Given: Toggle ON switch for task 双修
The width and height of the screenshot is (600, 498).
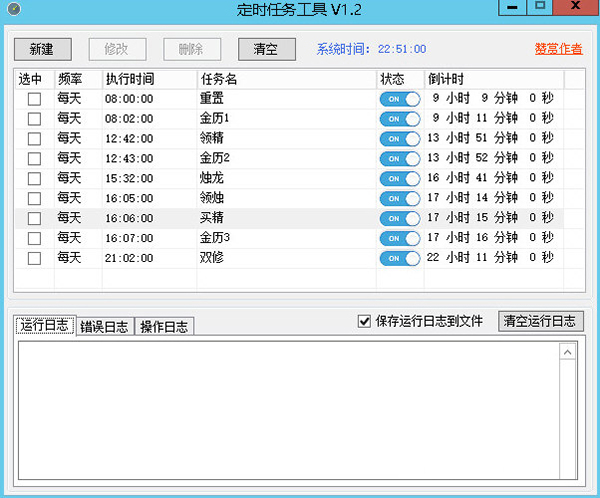Looking at the screenshot, I should [x=400, y=258].
